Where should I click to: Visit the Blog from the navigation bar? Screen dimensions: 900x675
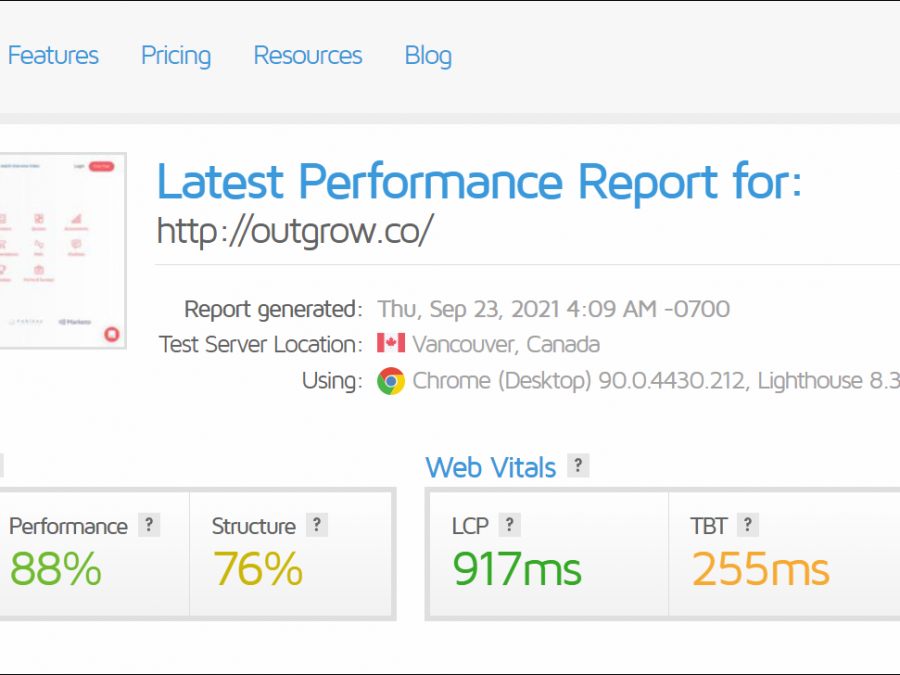coord(428,56)
